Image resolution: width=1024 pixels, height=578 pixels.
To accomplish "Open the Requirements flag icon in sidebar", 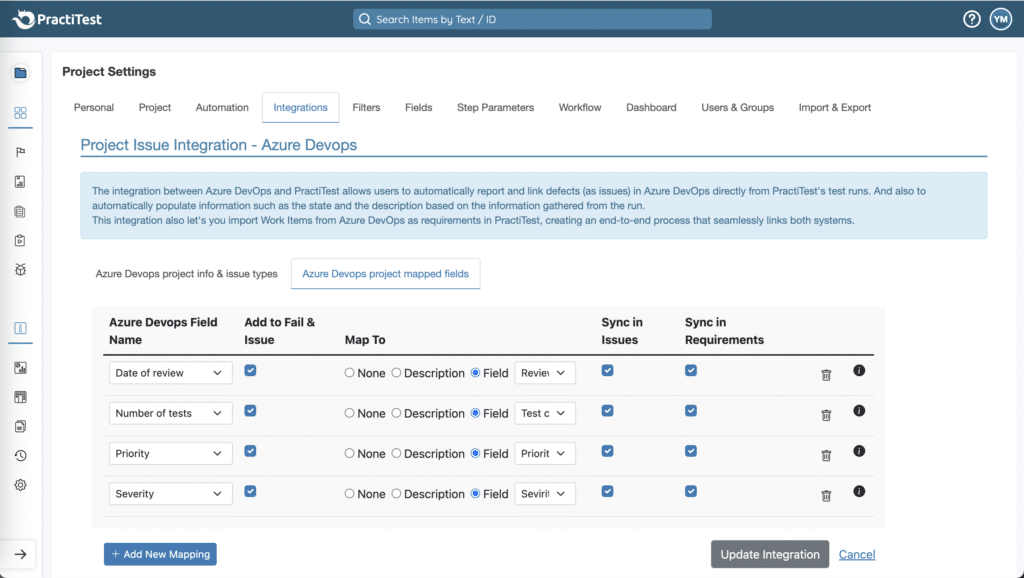I will 20,151.
